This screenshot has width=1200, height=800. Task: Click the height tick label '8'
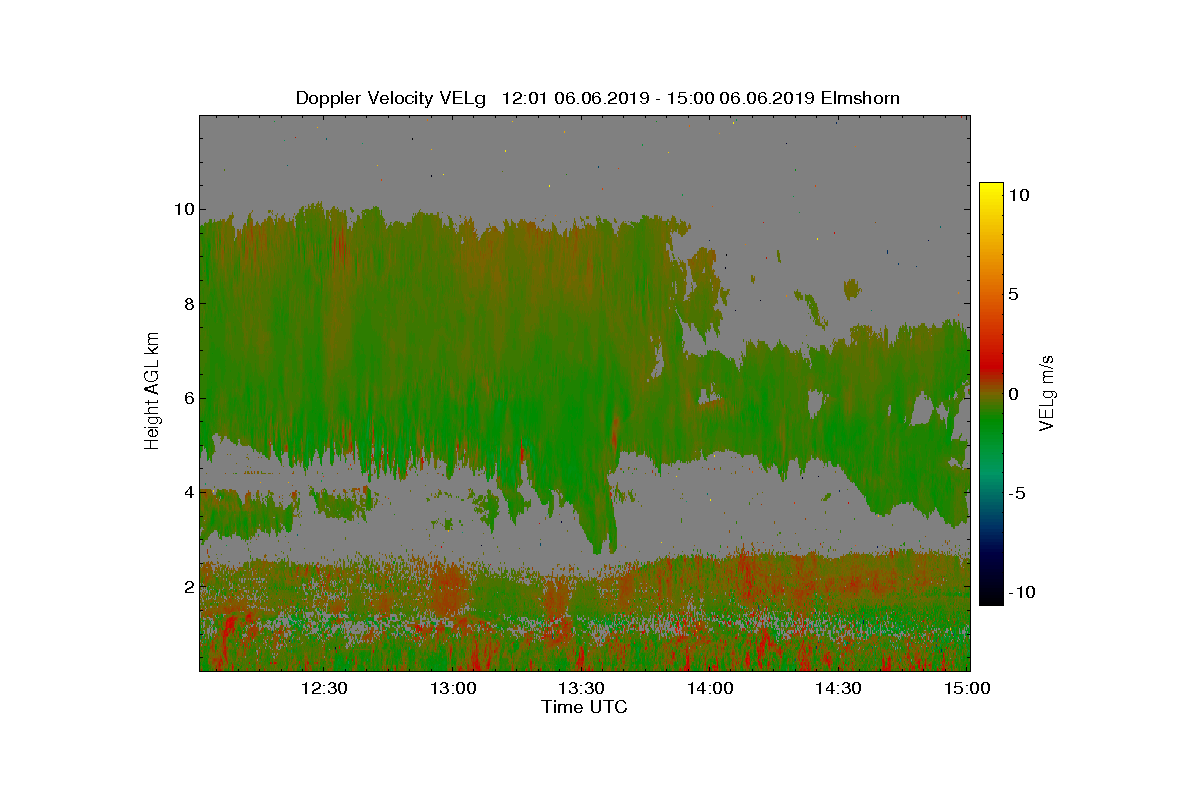pyautogui.click(x=187, y=304)
